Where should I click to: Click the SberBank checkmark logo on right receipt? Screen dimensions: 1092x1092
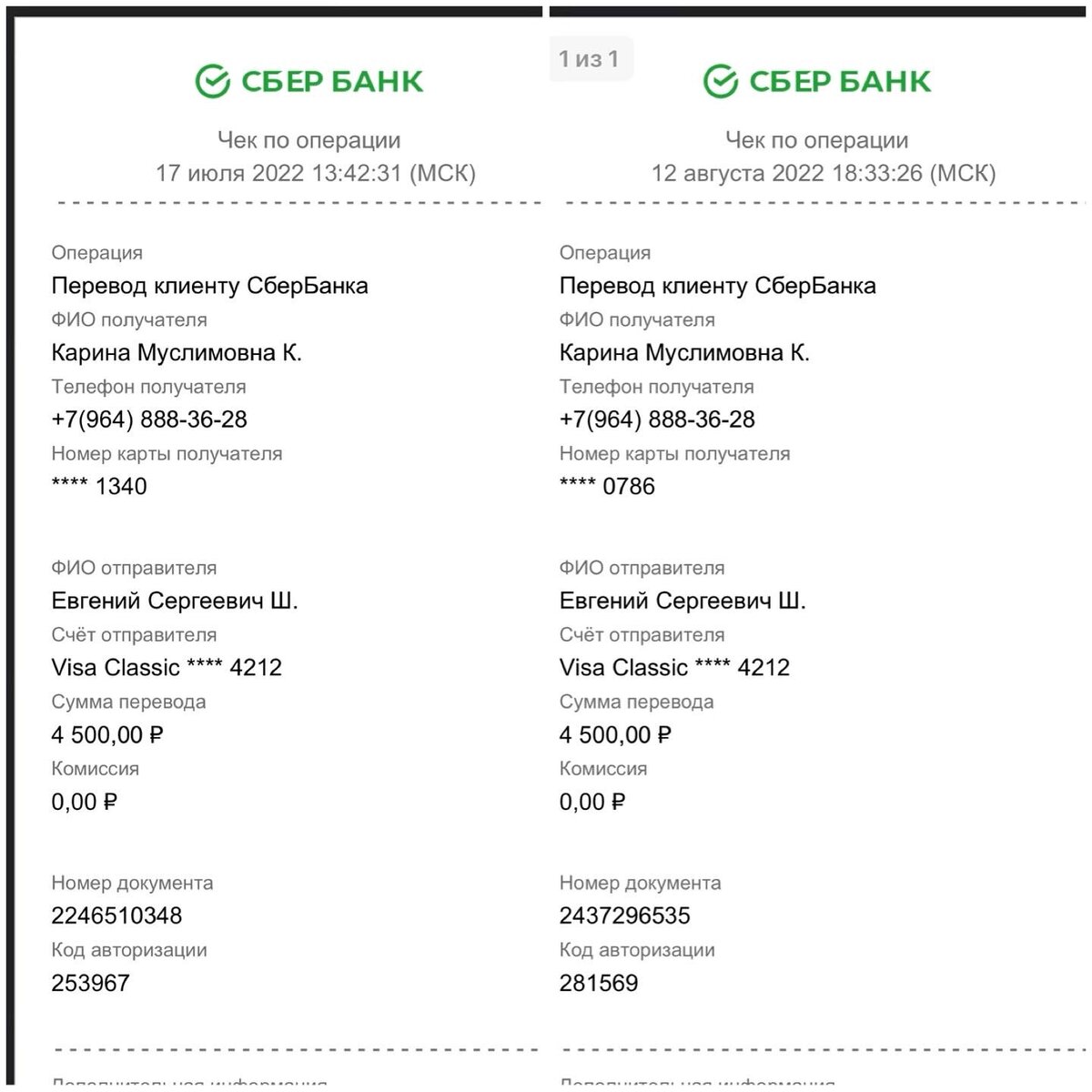pyautogui.click(x=722, y=81)
